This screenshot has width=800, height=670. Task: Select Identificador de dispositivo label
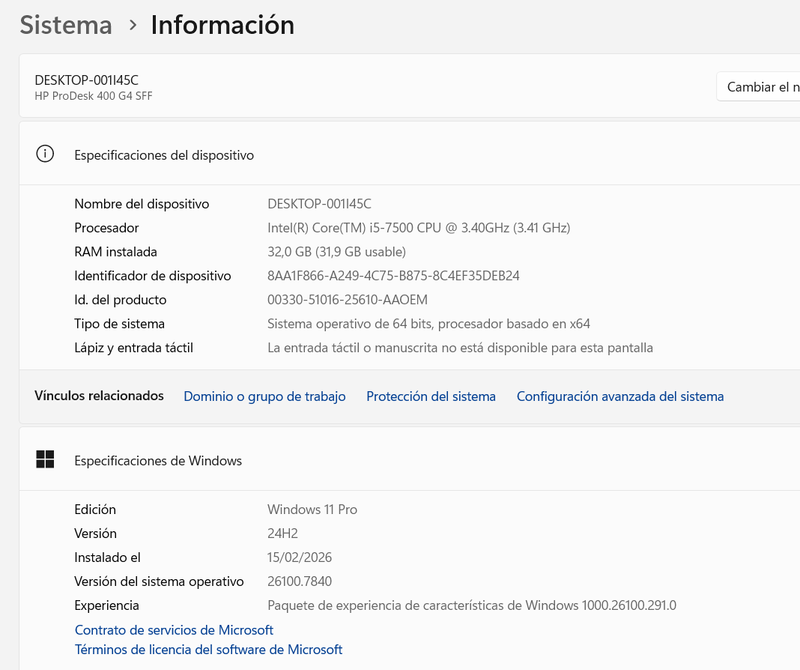tap(153, 276)
